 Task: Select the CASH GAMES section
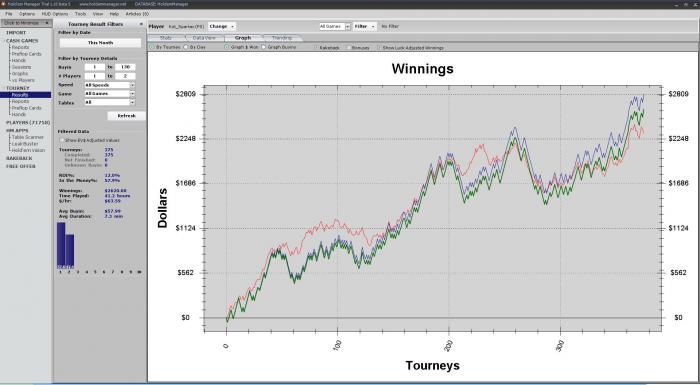22,41
